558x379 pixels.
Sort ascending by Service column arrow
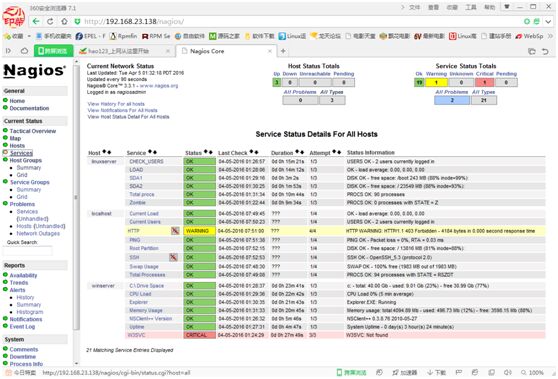(150, 152)
